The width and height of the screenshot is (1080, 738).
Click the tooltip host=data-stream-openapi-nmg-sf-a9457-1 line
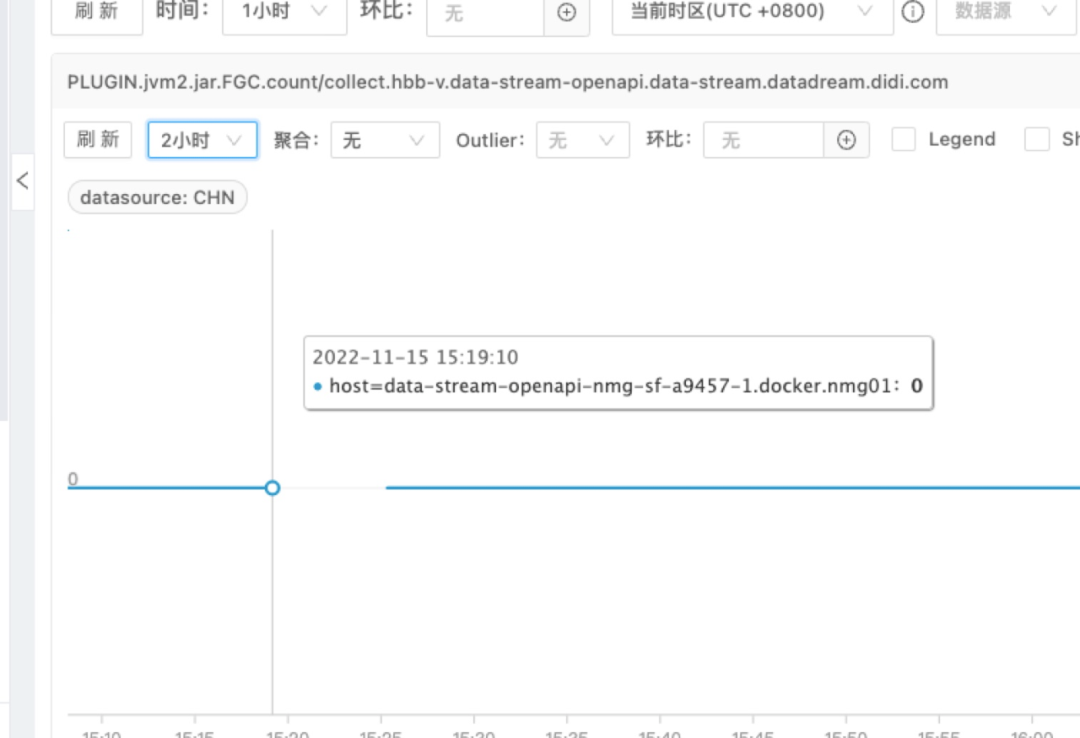click(618, 386)
